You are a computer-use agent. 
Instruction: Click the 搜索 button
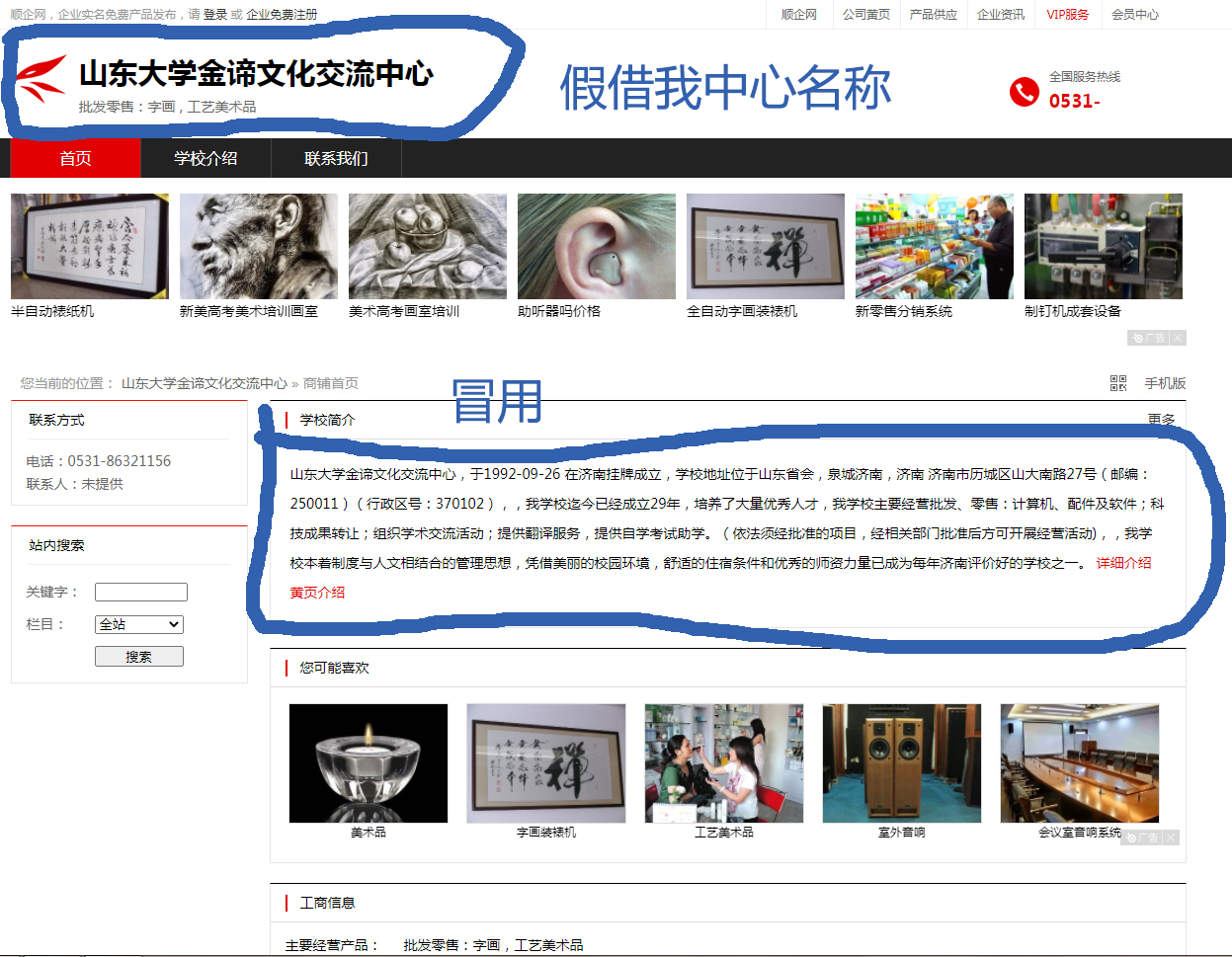click(x=139, y=657)
